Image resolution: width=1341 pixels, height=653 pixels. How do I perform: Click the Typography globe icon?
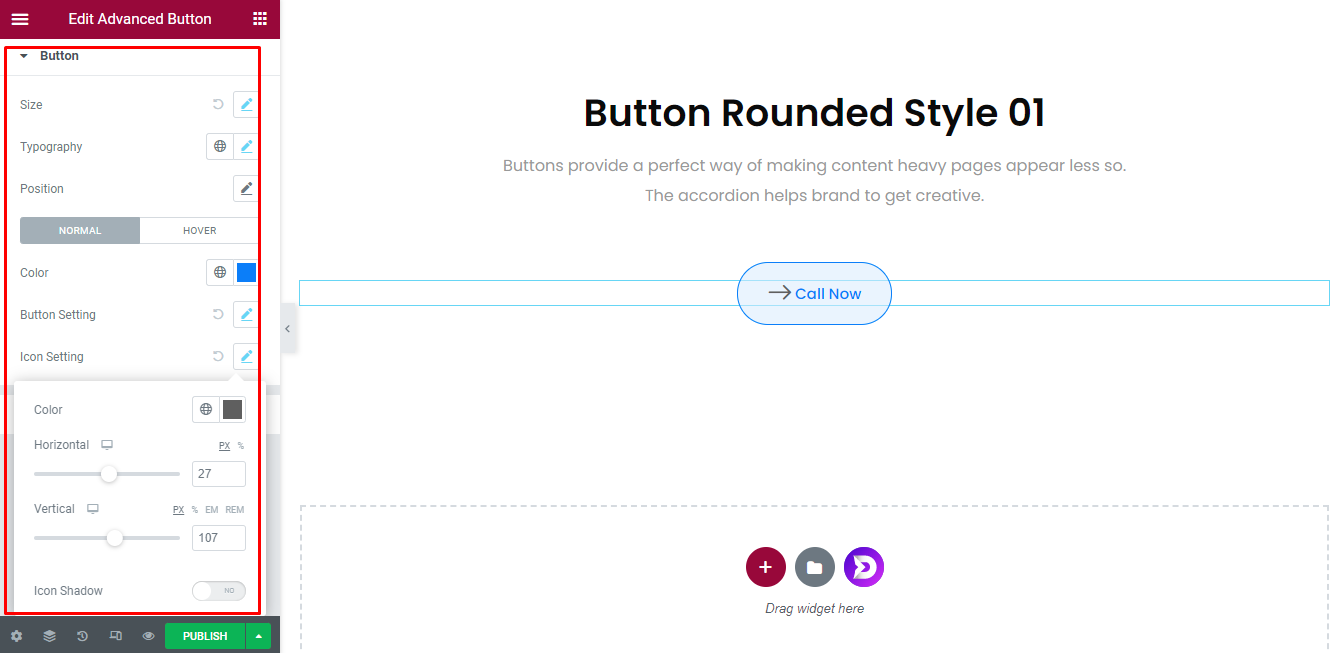coord(220,146)
